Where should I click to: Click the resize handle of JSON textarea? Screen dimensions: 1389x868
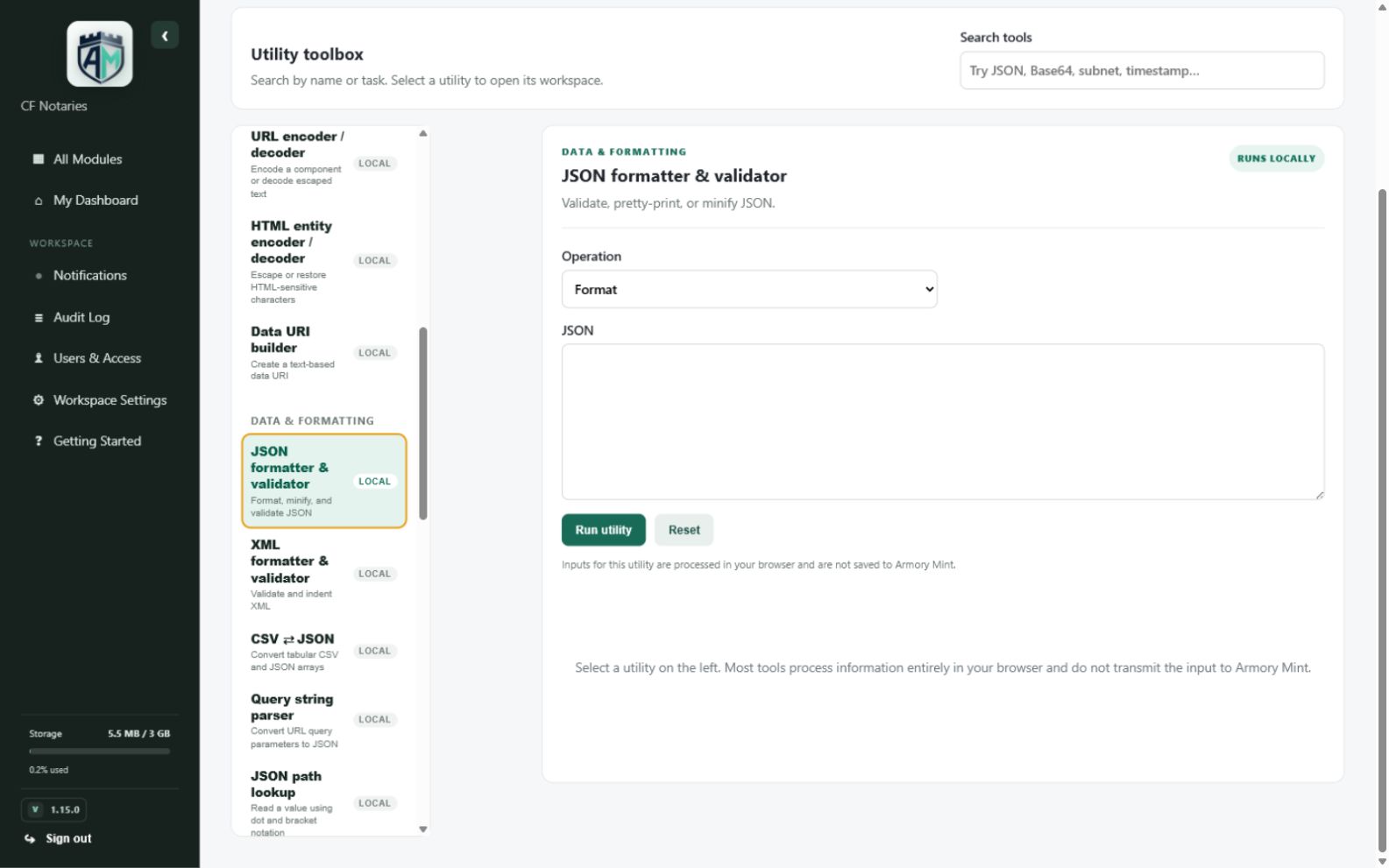[1319, 495]
